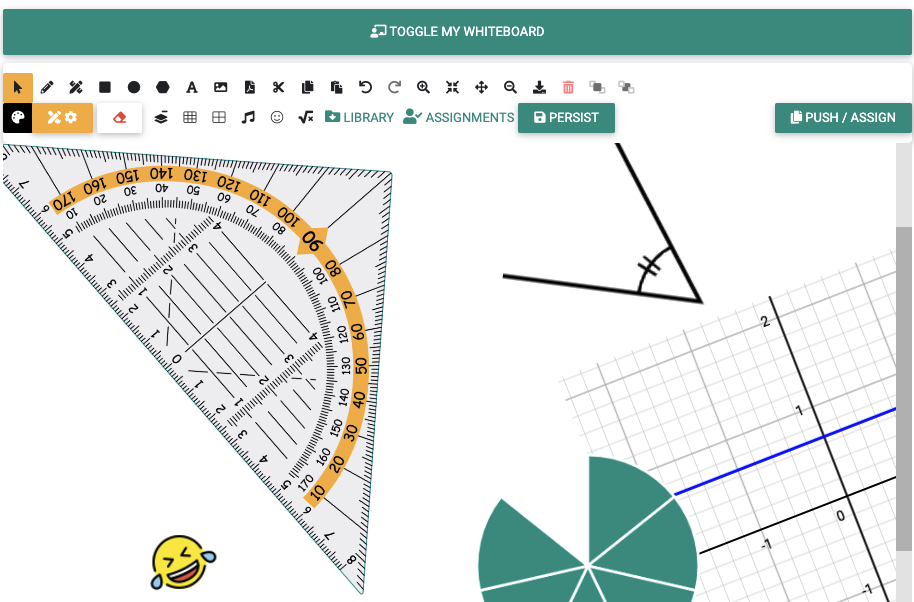
Task: Select the laughing crying emoji on canvas
Action: (x=183, y=562)
